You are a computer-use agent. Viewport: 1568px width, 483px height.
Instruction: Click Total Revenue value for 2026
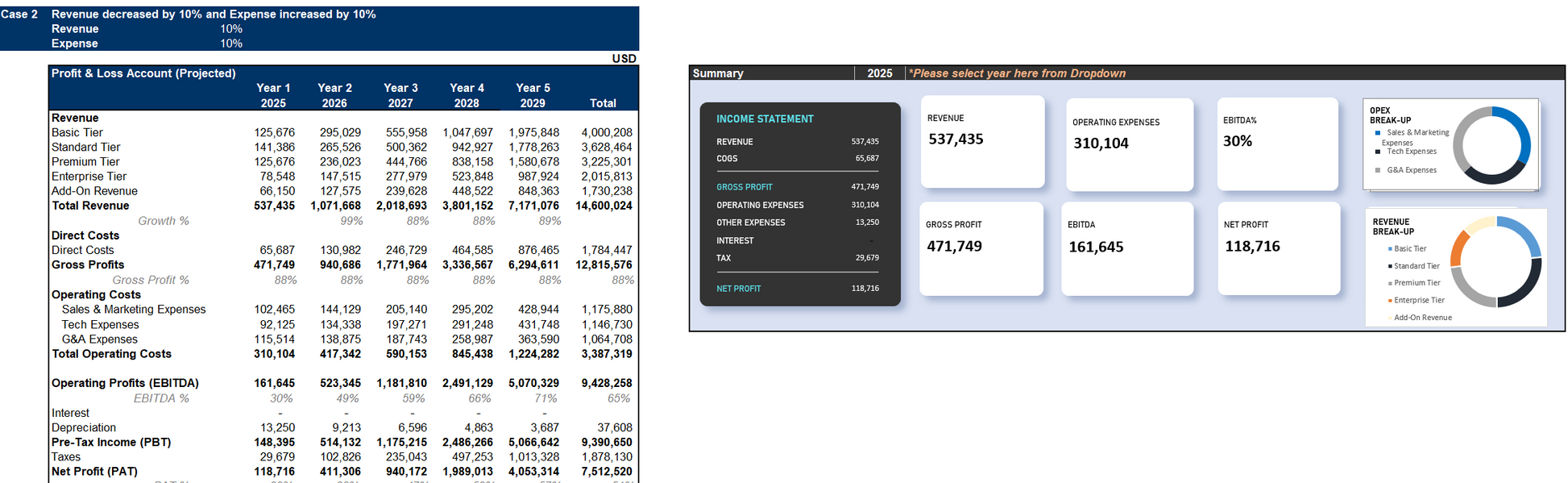tap(335, 206)
